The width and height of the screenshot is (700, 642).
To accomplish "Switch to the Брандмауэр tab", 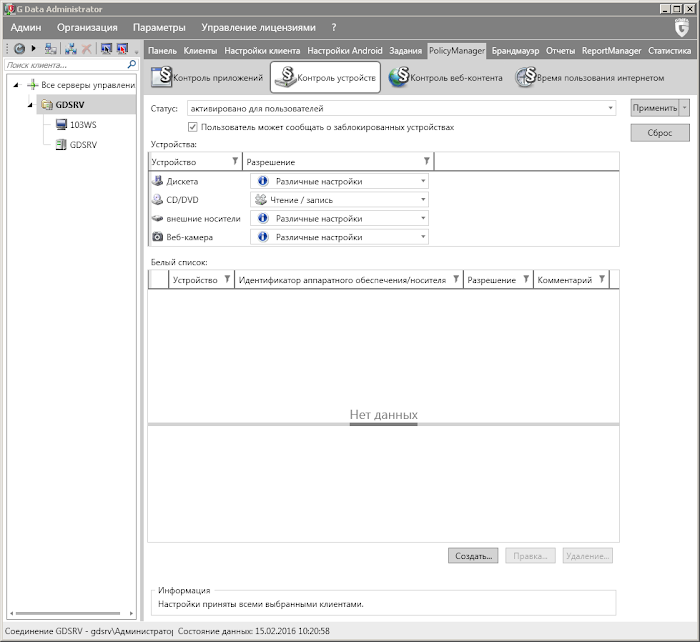I will pos(515,50).
